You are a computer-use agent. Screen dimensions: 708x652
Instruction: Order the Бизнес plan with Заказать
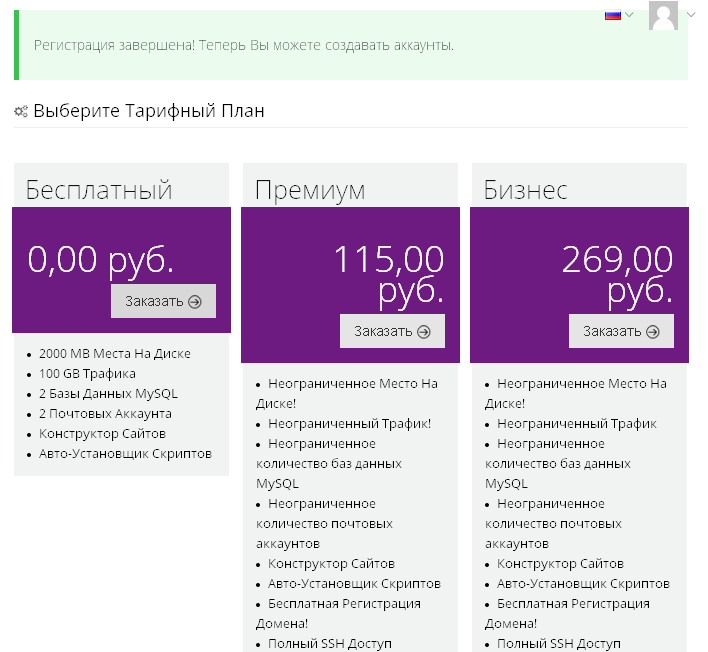pyautogui.click(x=621, y=331)
